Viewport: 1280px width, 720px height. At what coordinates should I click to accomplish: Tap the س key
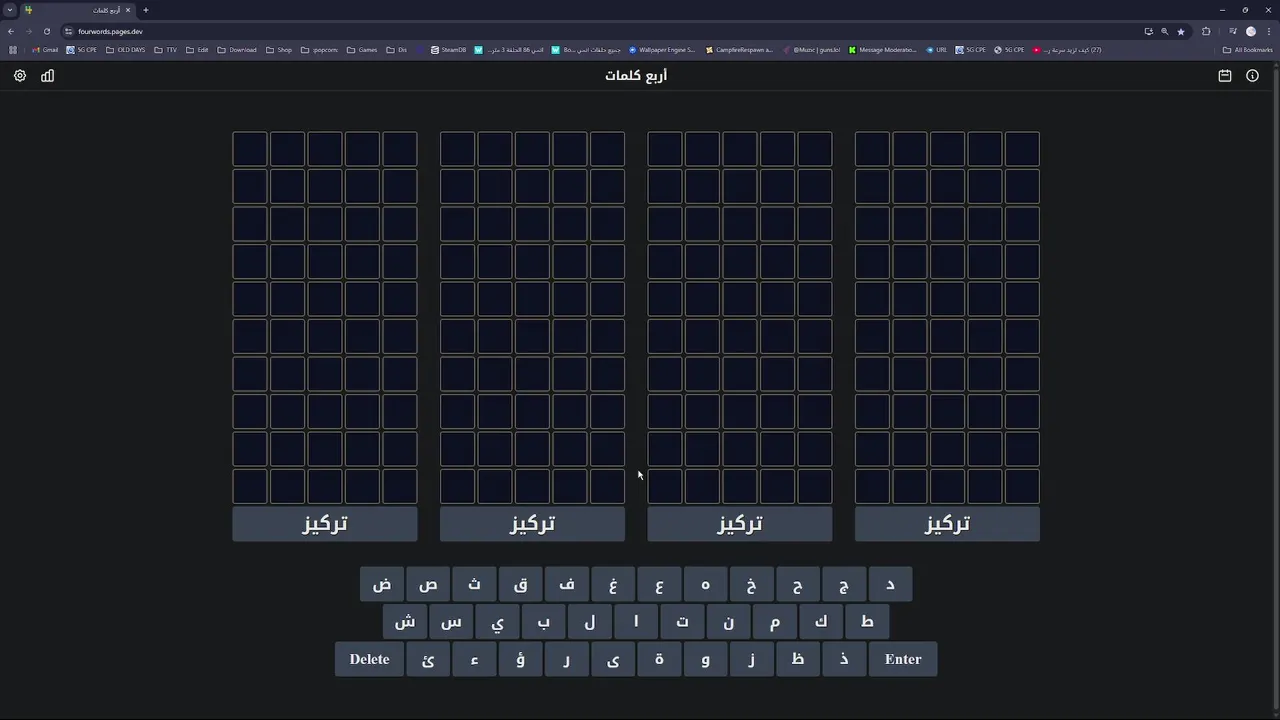point(451,622)
